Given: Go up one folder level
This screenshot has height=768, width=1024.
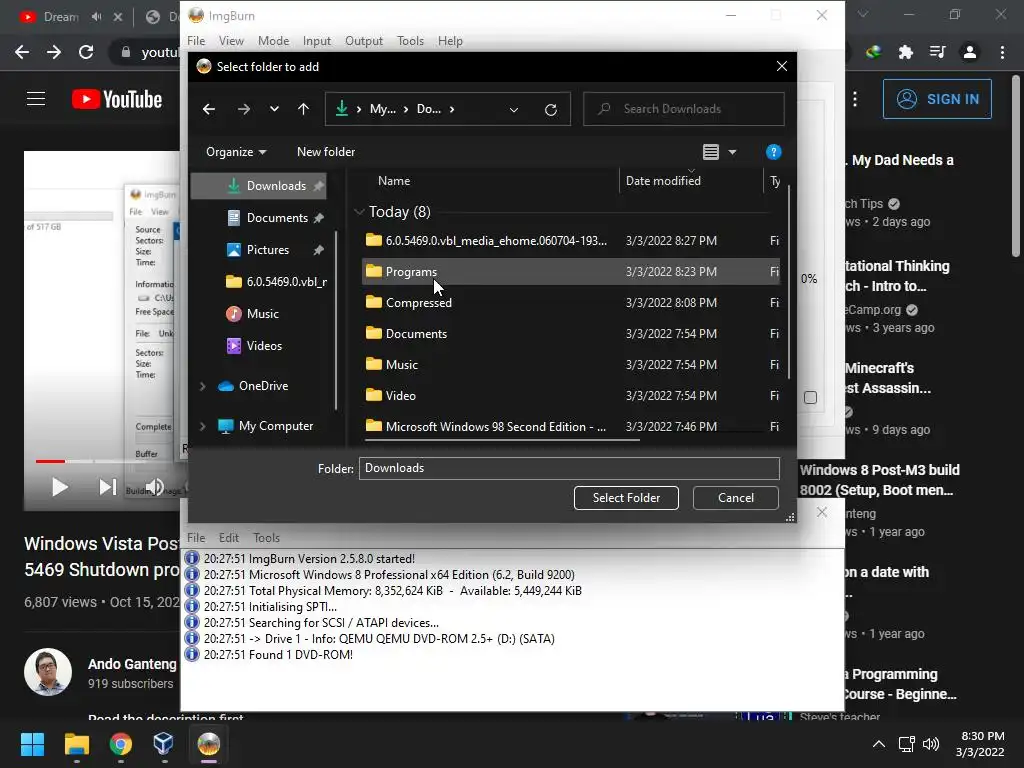Looking at the screenshot, I should point(303,109).
